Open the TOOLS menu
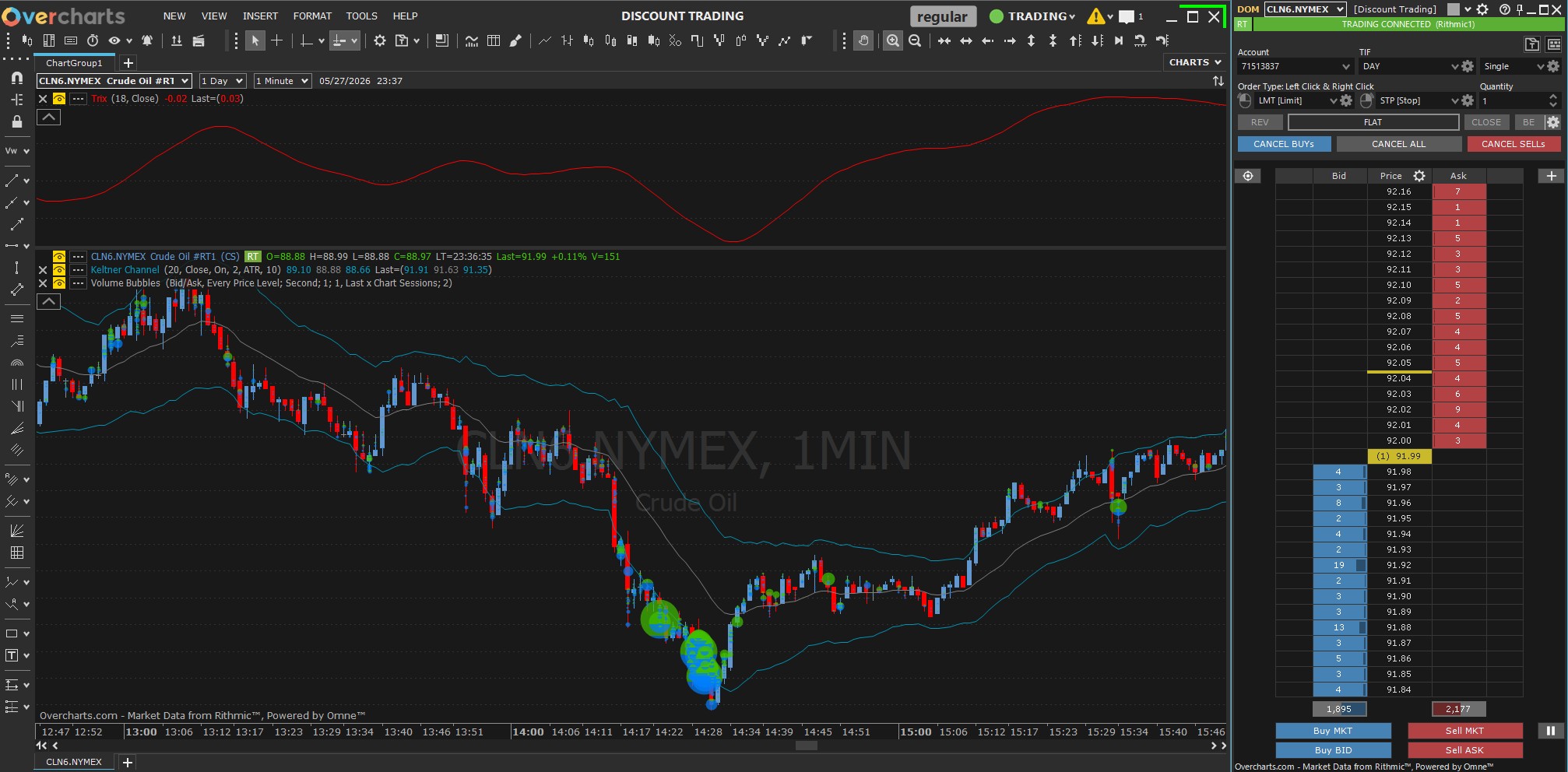 pos(361,16)
